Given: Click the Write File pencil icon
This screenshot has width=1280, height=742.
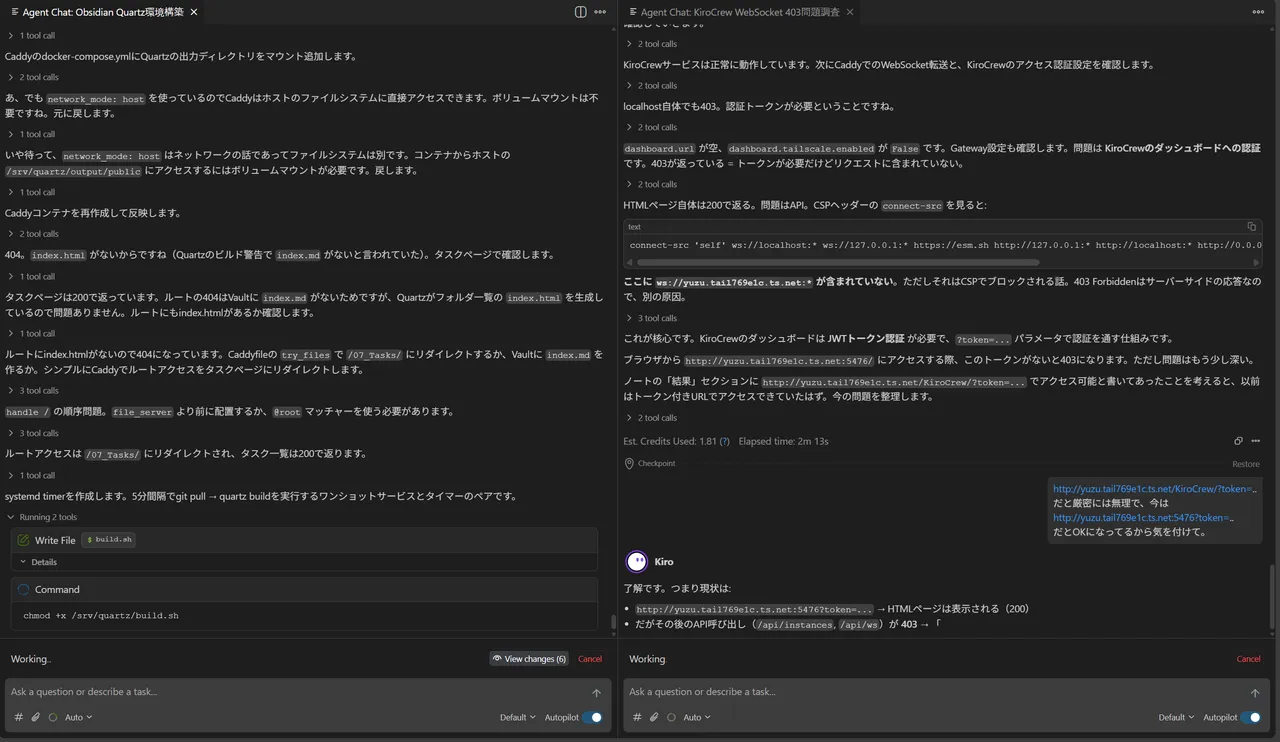Looking at the screenshot, I should coord(24,540).
